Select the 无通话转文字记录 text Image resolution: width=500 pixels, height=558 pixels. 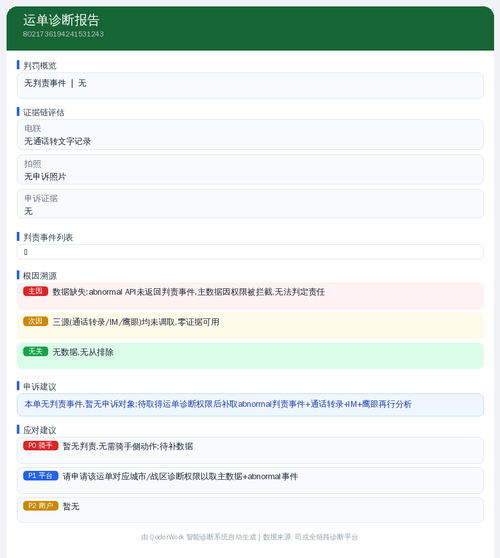click(x=57, y=141)
